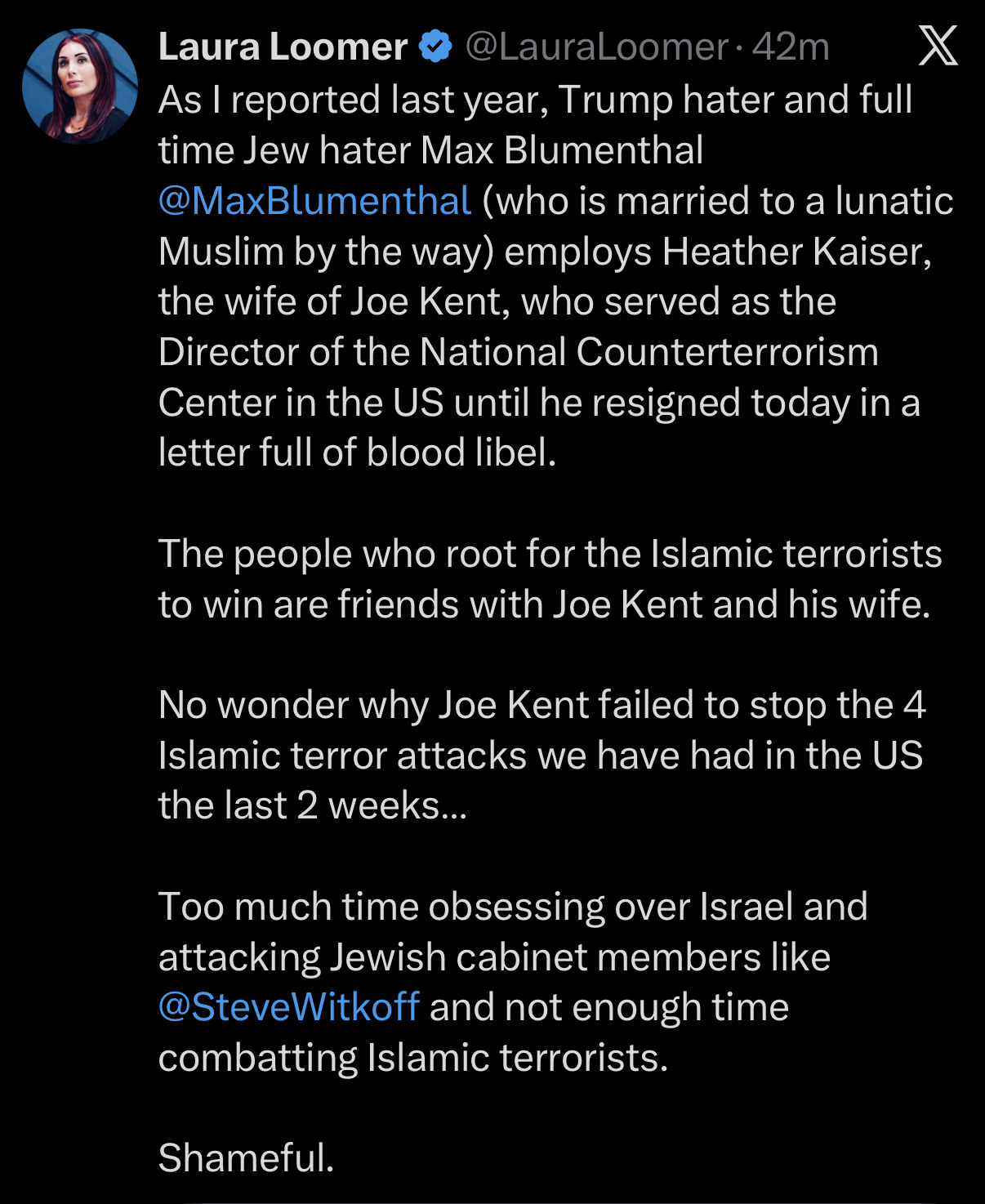The width and height of the screenshot is (985, 1204).
Task: Click the text "combatting Islamic terrorists."
Action: 413,1057
